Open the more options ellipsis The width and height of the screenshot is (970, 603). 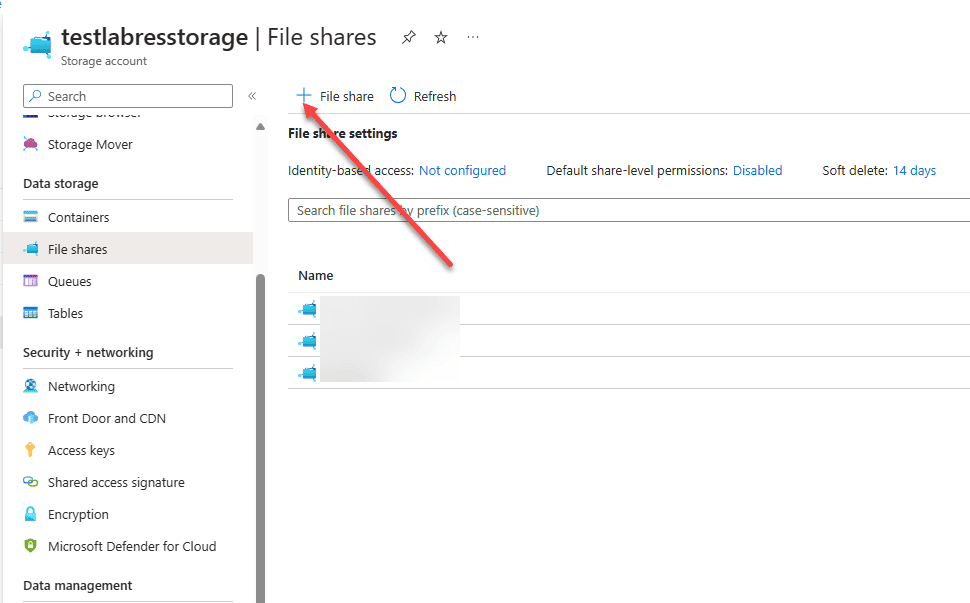point(473,37)
